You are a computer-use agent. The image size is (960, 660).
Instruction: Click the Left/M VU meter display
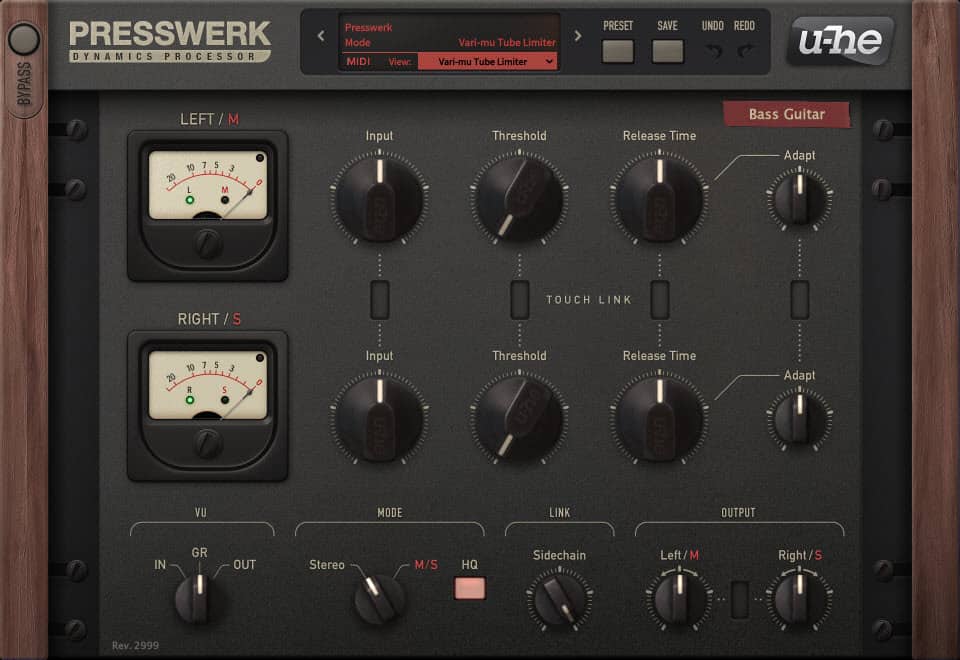[x=208, y=185]
